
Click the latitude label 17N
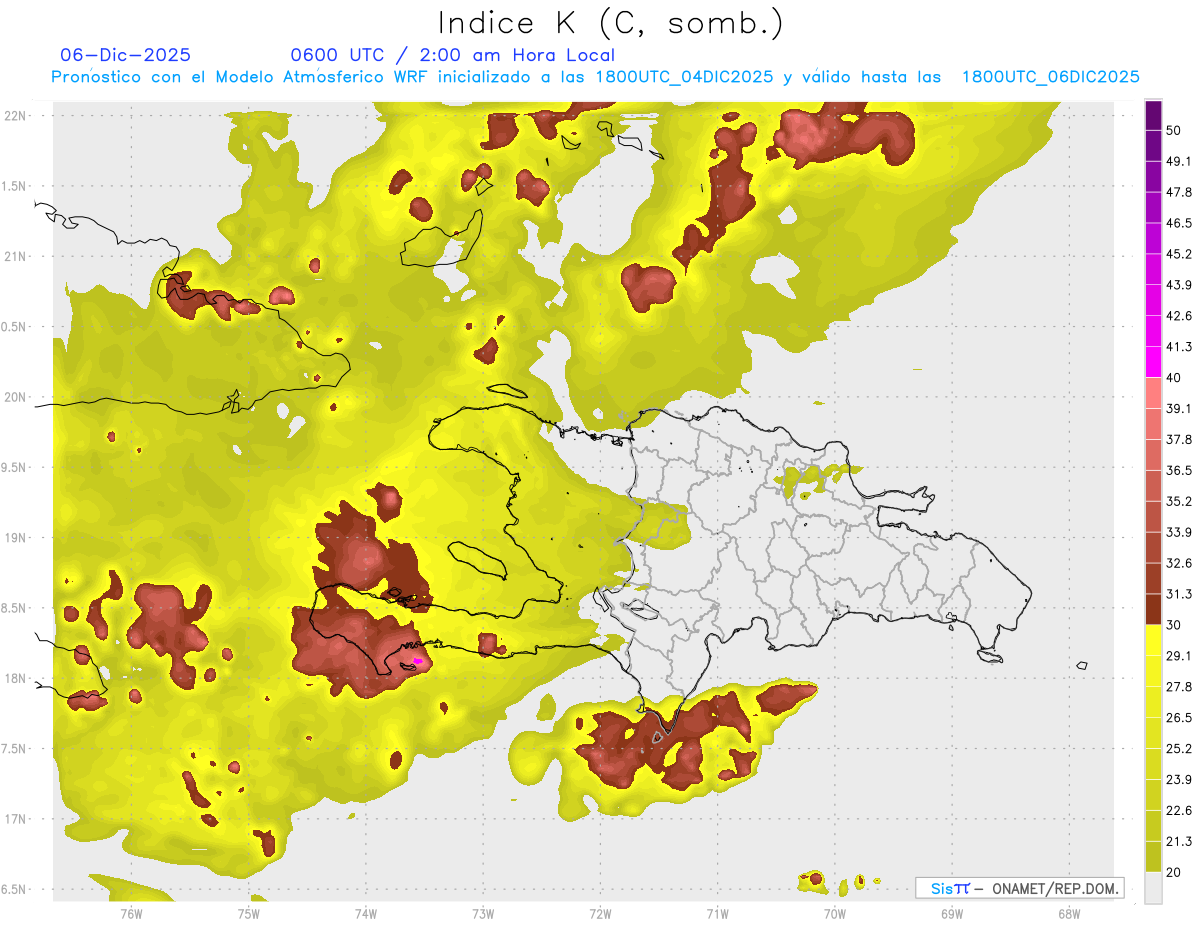tap(16, 819)
